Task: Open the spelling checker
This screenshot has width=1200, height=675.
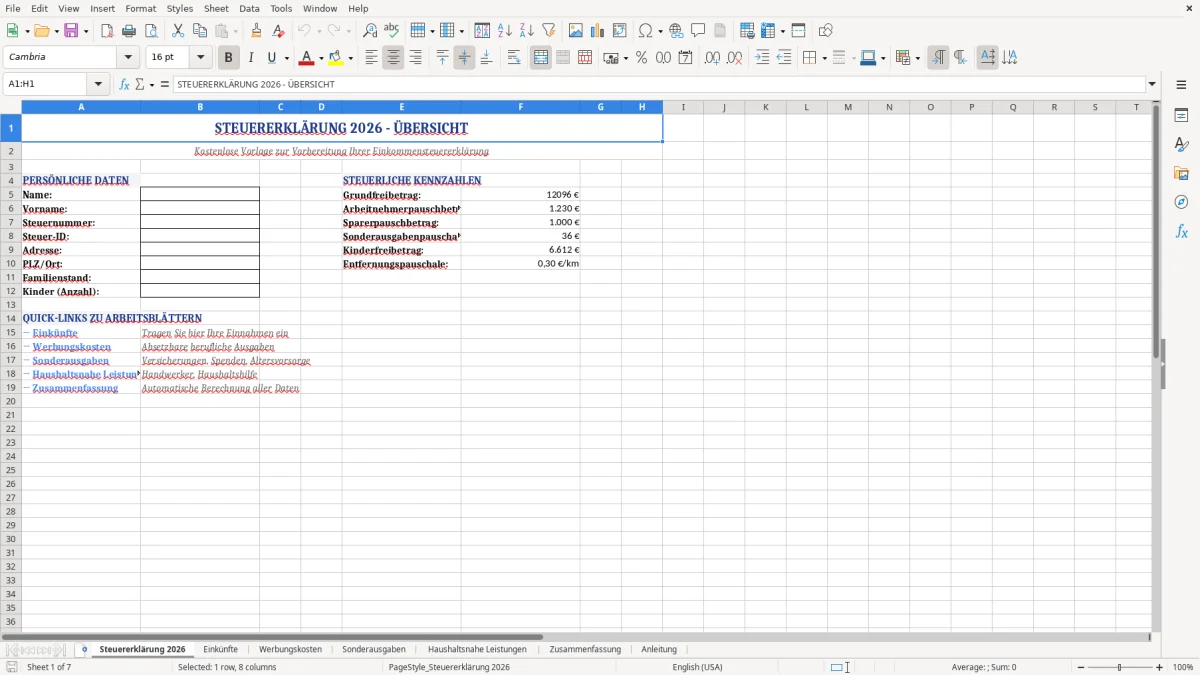Action: tap(390, 30)
